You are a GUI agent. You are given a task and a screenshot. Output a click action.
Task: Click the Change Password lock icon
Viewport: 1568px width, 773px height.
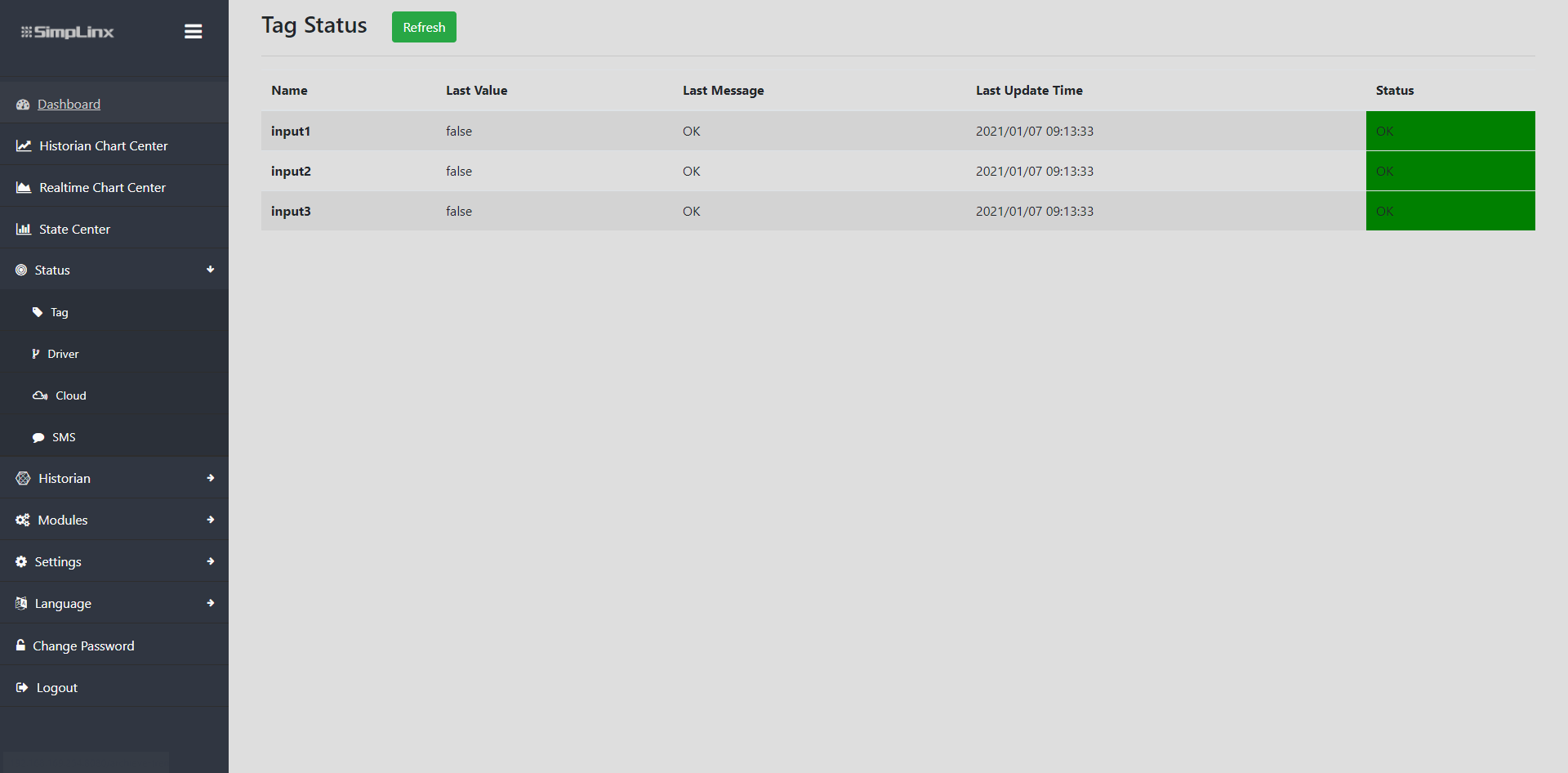pyautogui.click(x=20, y=645)
